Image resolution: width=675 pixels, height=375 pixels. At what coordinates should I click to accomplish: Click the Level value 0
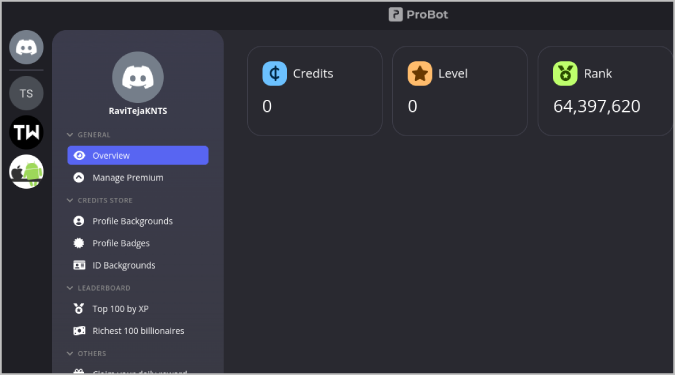(412, 106)
